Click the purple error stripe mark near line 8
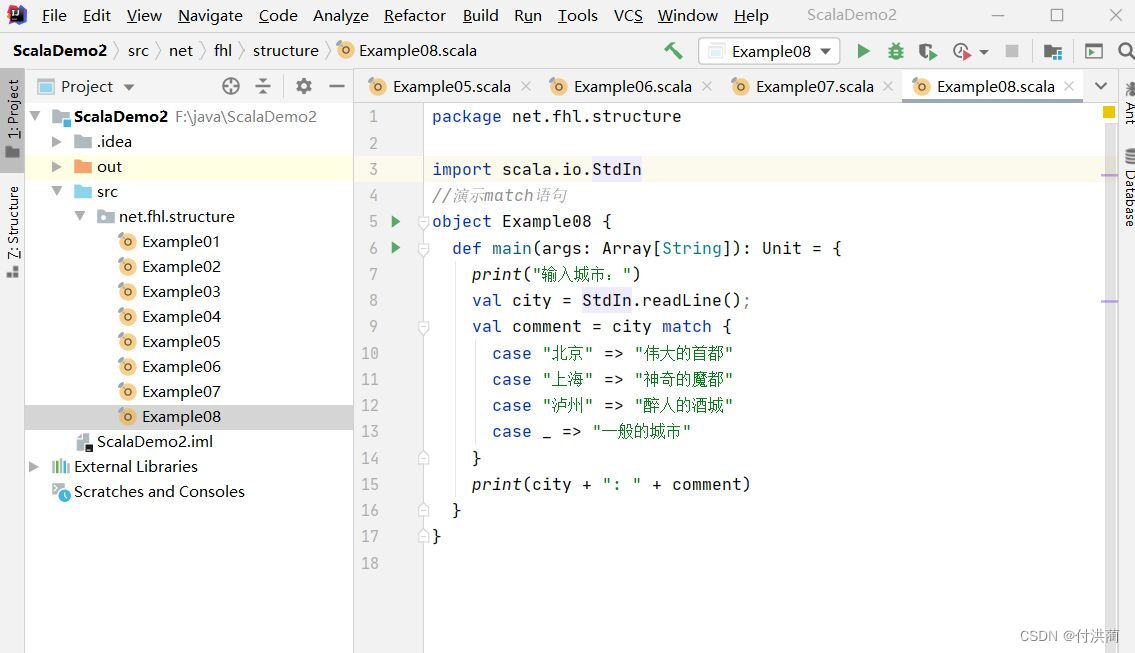1135x653 pixels. tap(1109, 302)
